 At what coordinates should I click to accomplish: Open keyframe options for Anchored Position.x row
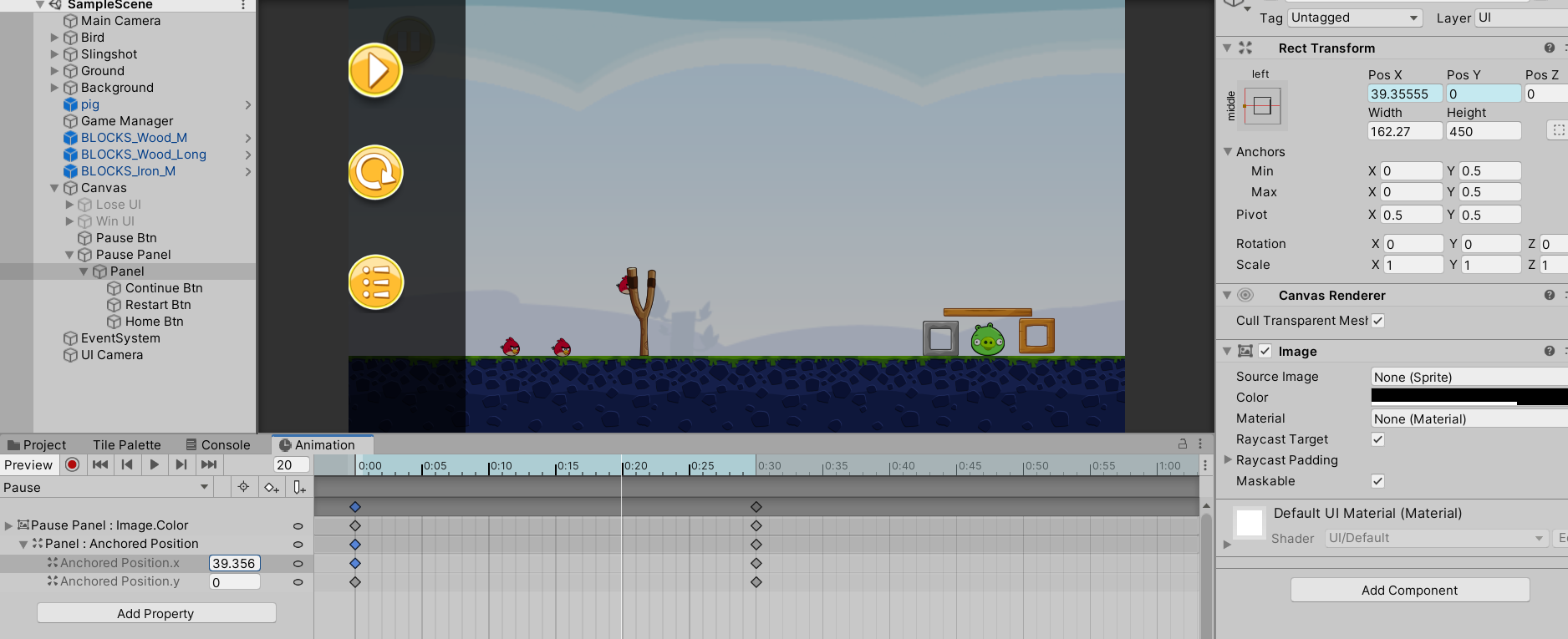tap(298, 564)
